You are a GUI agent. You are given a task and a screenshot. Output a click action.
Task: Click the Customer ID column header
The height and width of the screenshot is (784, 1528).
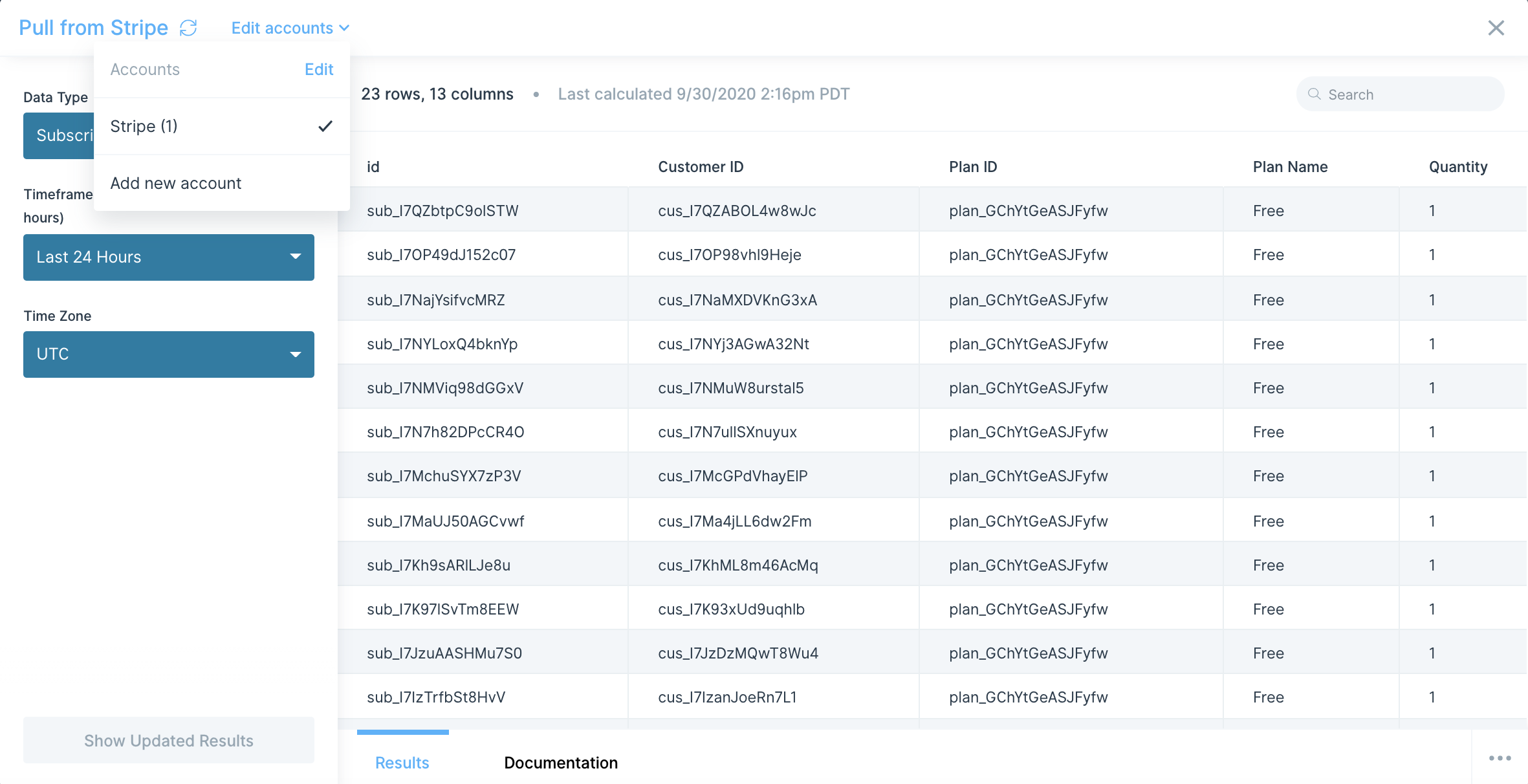pyautogui.click(x=701, y=167)
